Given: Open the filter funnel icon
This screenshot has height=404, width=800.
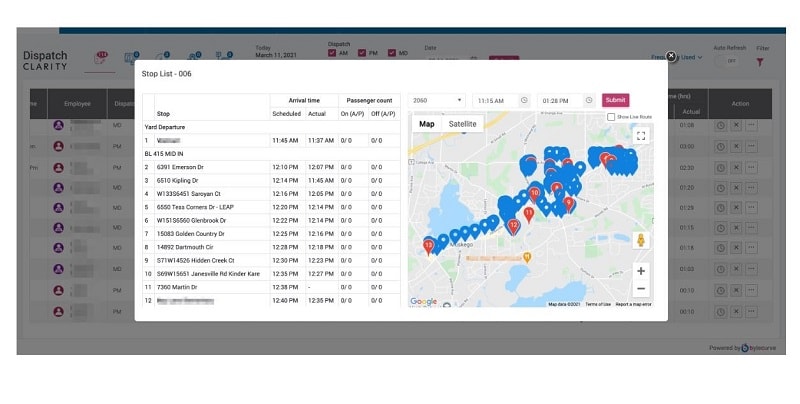Looking at the screenshot, I should [760, 62].
